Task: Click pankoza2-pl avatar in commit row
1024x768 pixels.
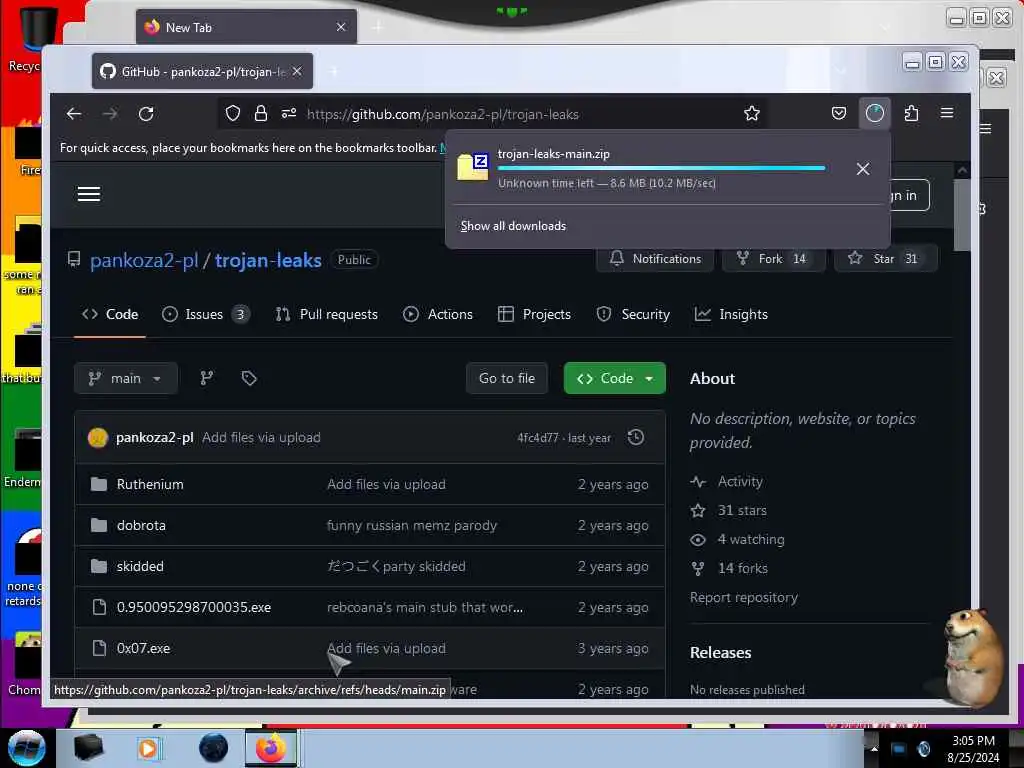Action: (x=97, y=438)
